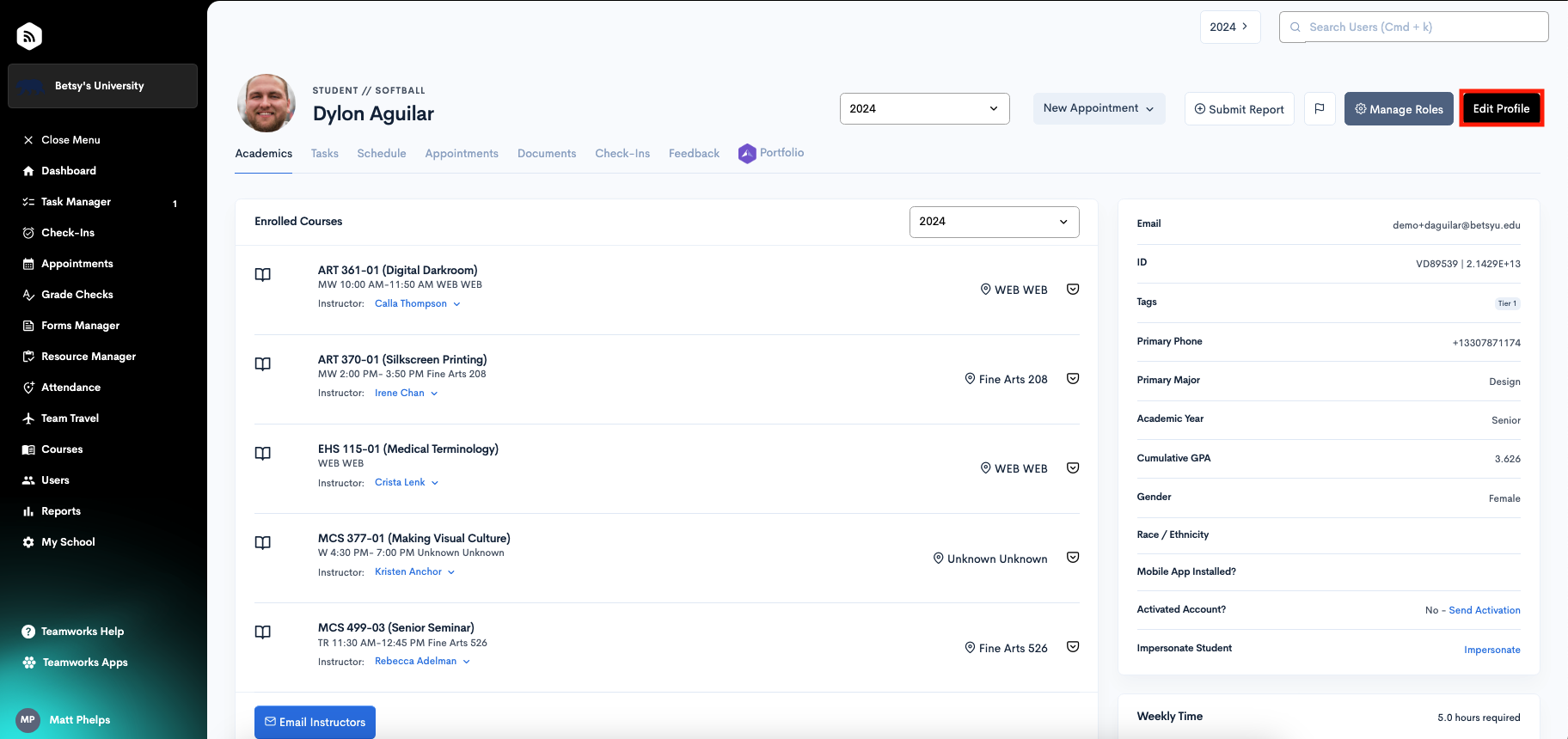Click the Check-Ins clock icon
The image size is (1568, 739).
click(x=28, y=233)
